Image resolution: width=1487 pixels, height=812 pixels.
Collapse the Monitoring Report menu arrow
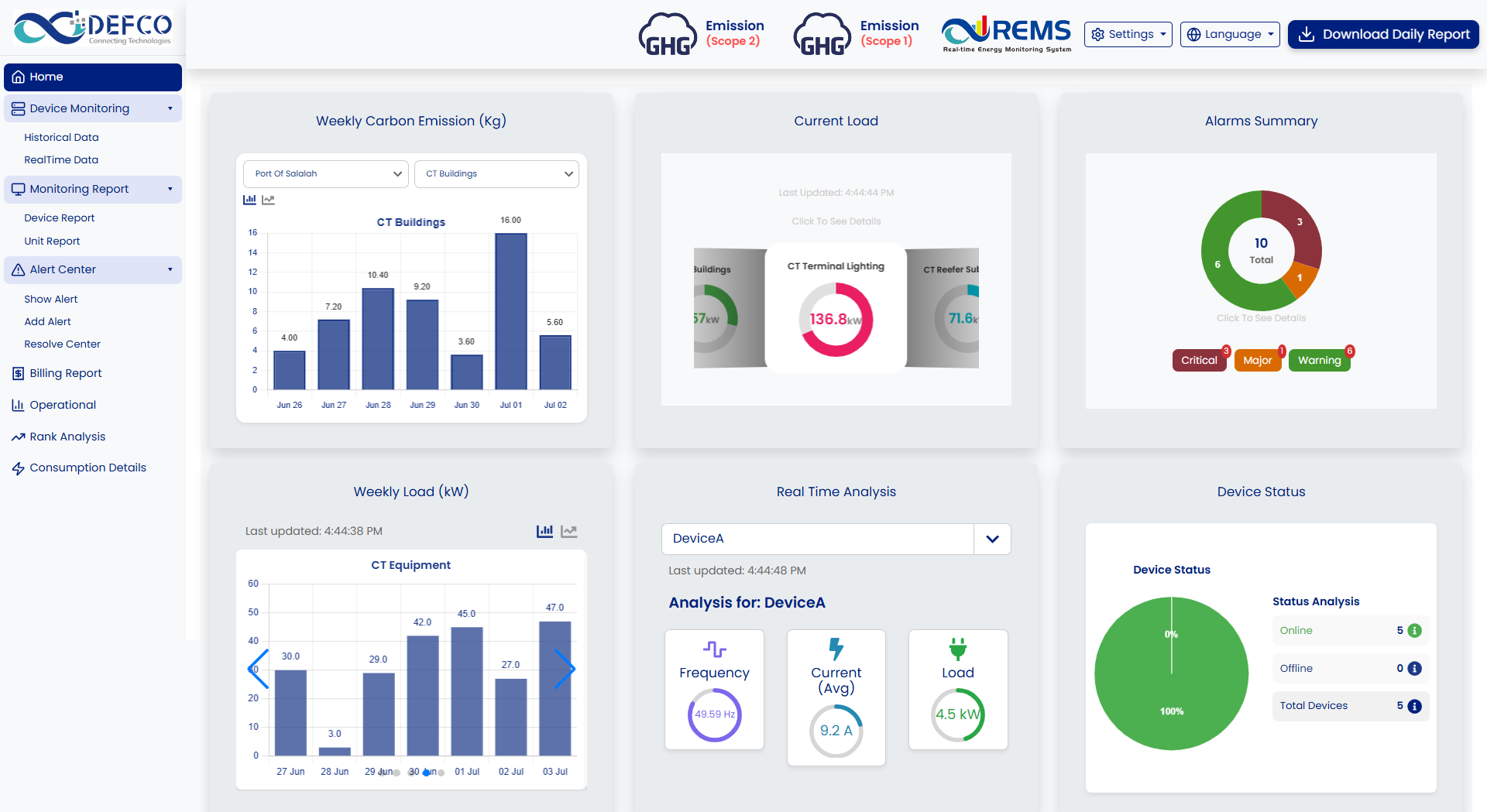click(170, 190)
